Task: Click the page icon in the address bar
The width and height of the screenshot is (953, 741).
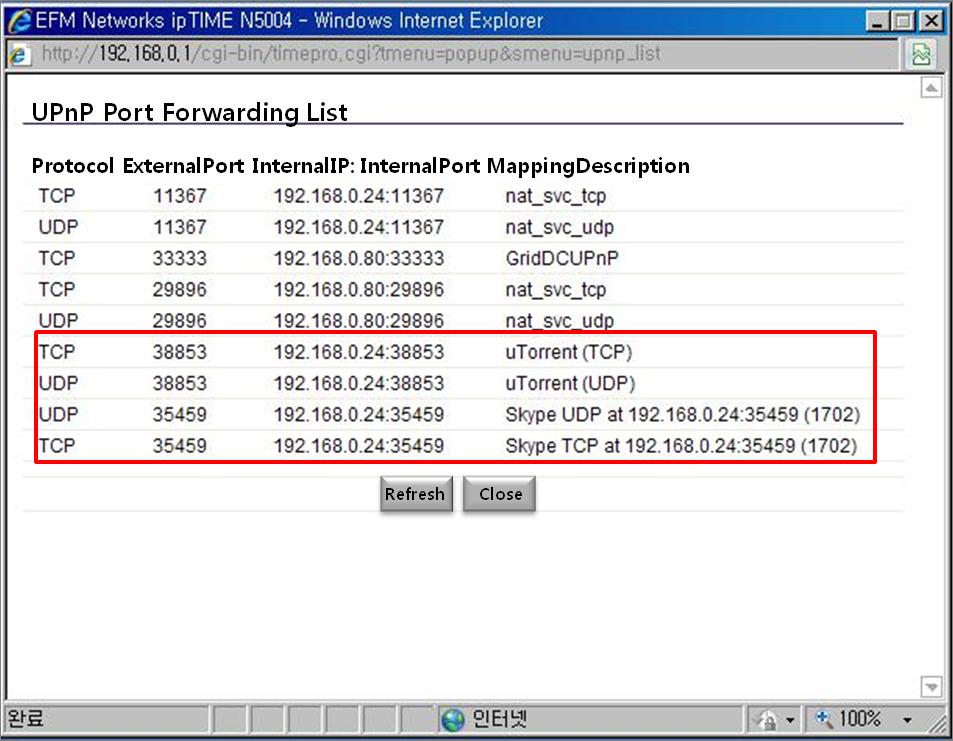Action: pos(19,55)
